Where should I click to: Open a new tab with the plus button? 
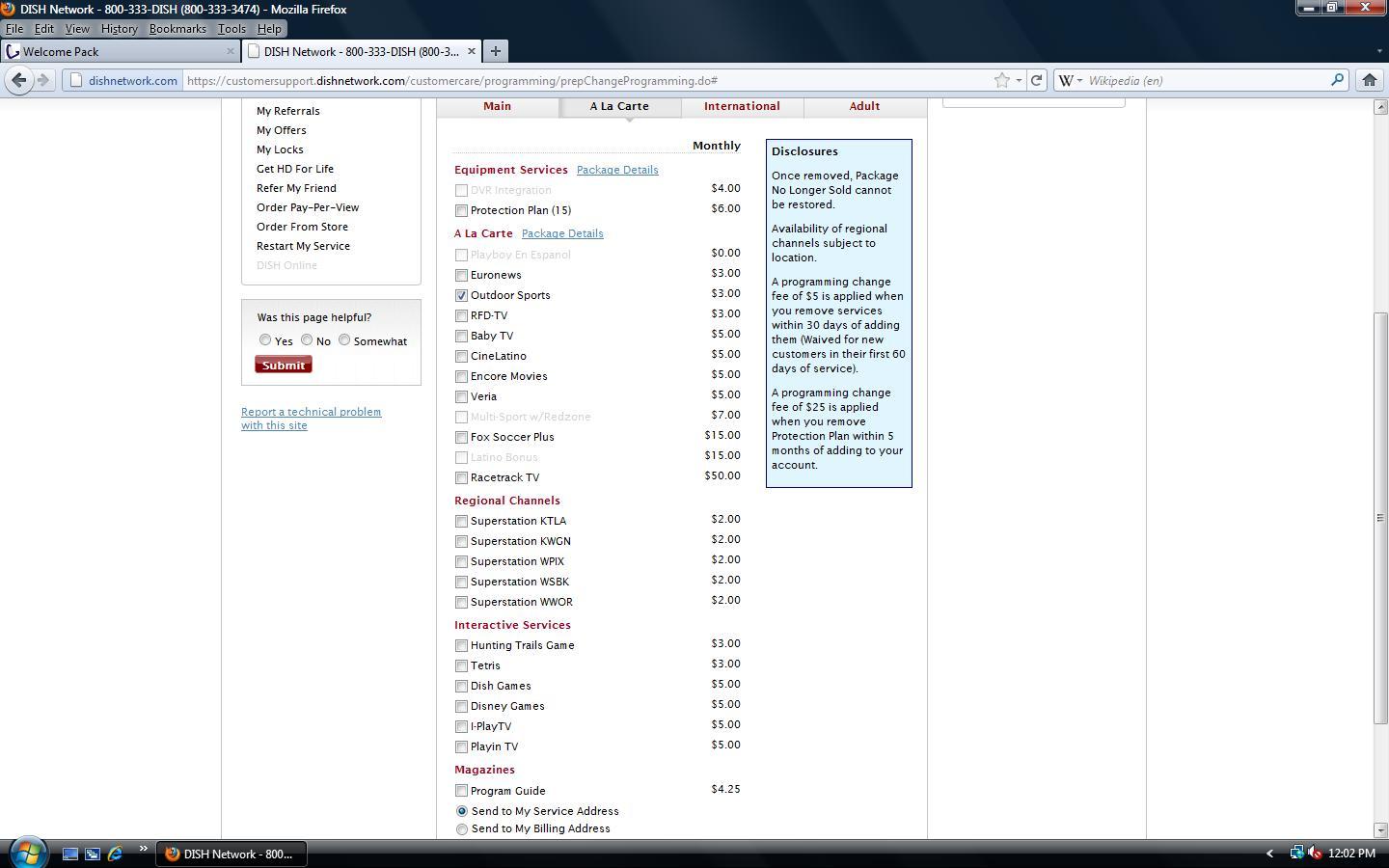pyautogui.click(x=495, y=51)
